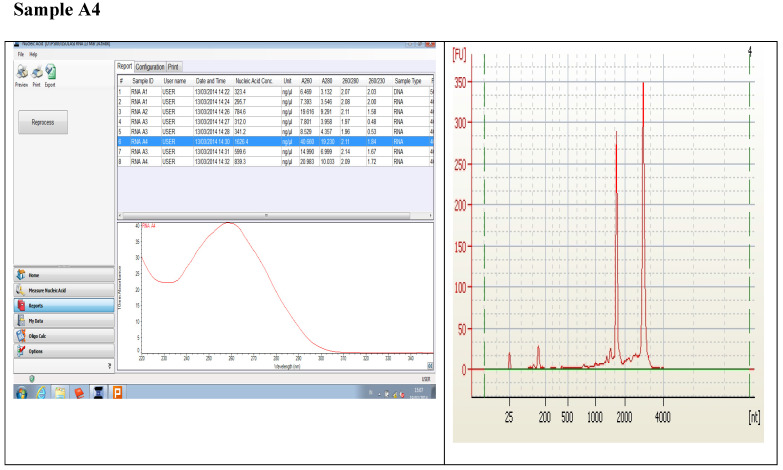Click the 260/280 column header
The height and width of the screenshot is (470, 783).
352,81
